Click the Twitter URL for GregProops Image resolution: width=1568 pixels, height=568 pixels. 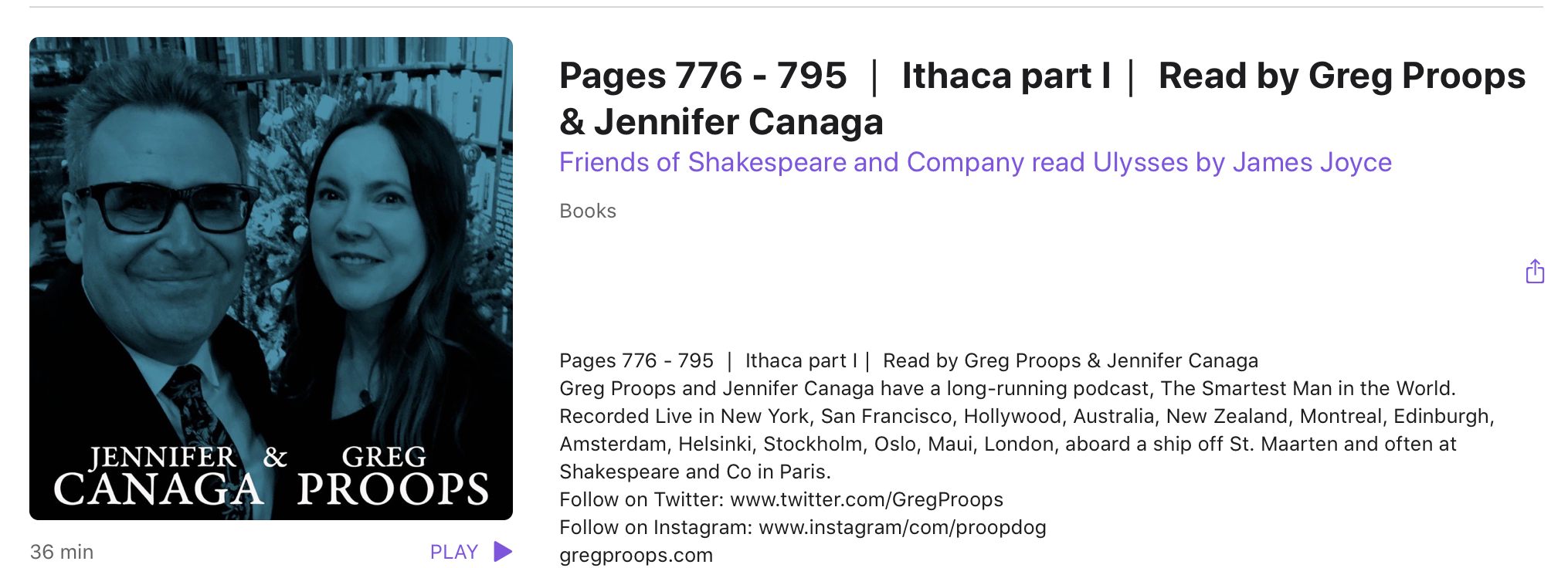(867, 500)
